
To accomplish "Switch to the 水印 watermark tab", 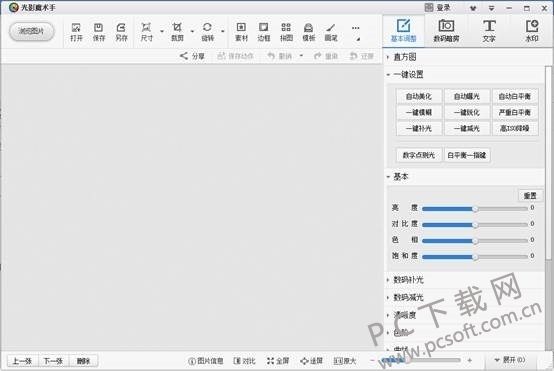I will (x=532, y=31).
